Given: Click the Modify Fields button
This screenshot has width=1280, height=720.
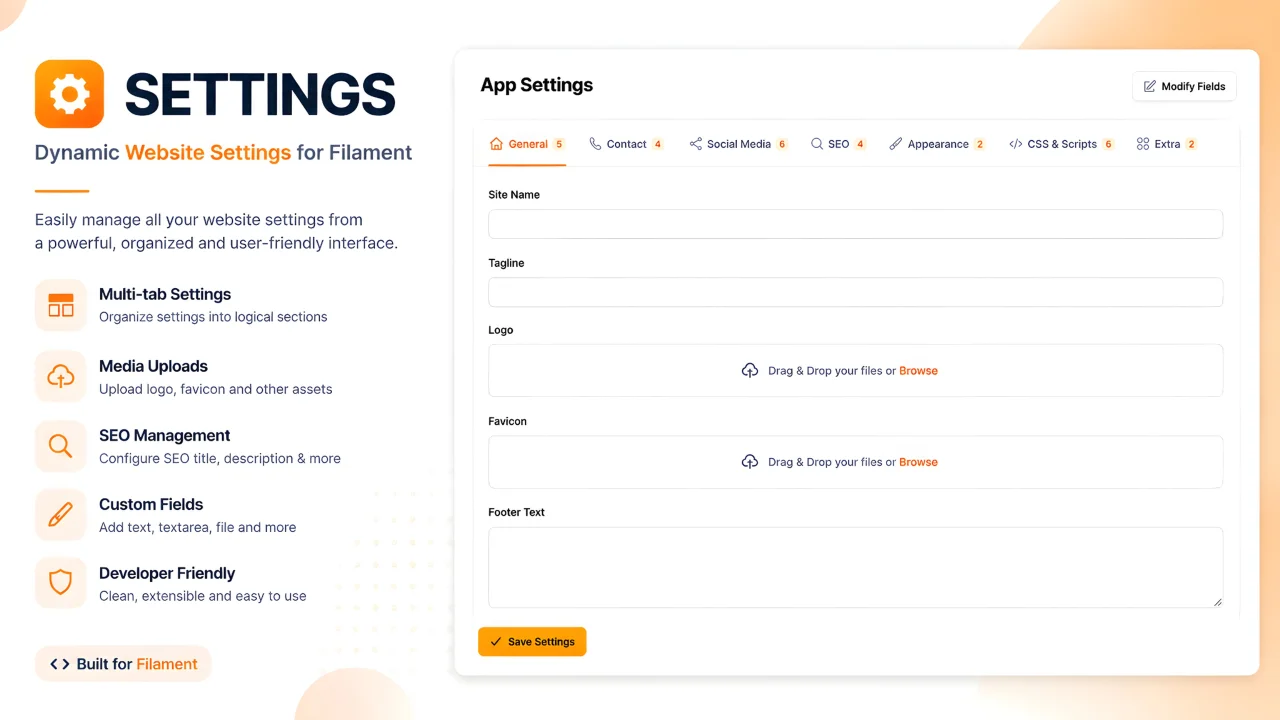Looking at the screenshot, I should pyautogui.click(x=1184, y=87).
